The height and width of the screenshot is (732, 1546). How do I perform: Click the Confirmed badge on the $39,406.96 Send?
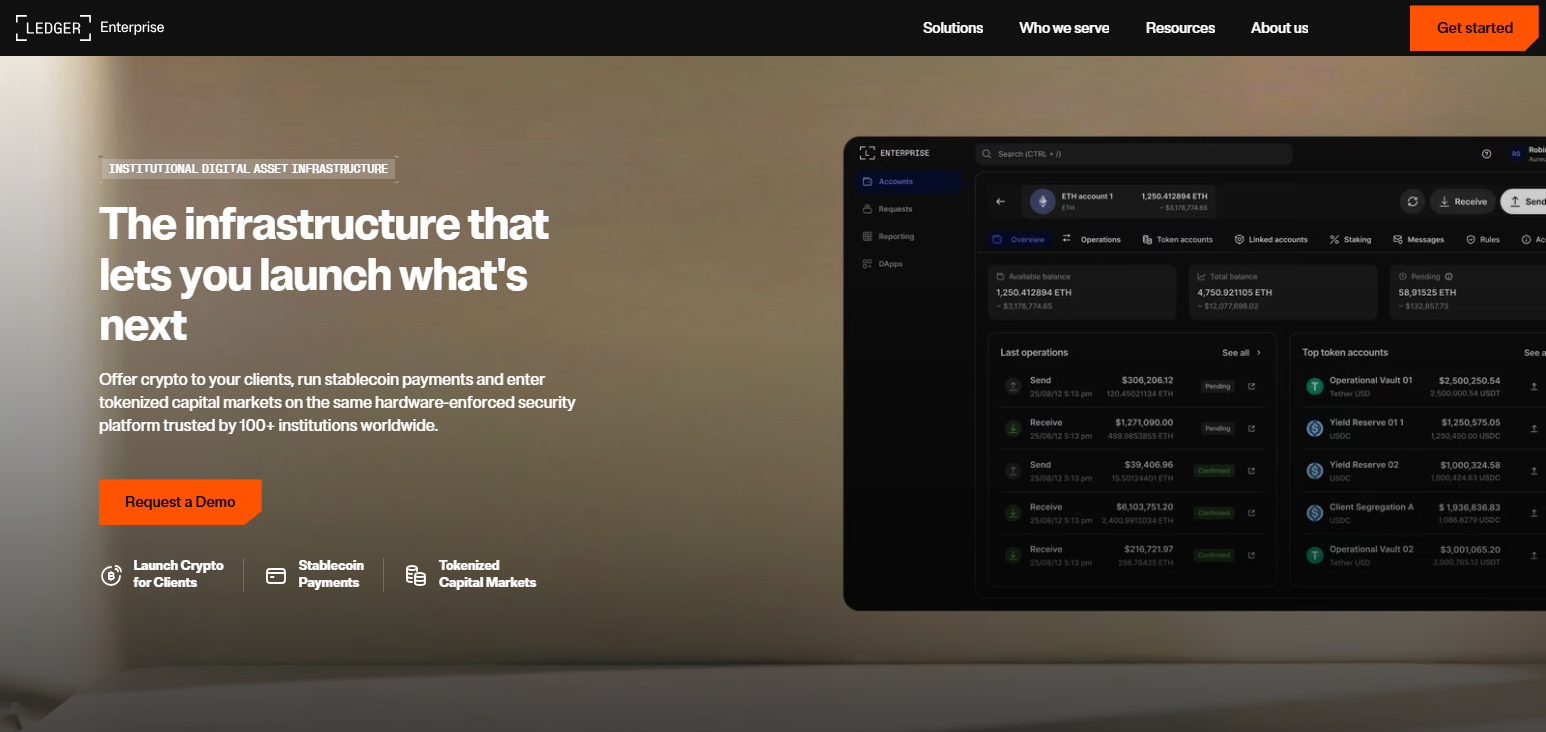[1214, 470]
